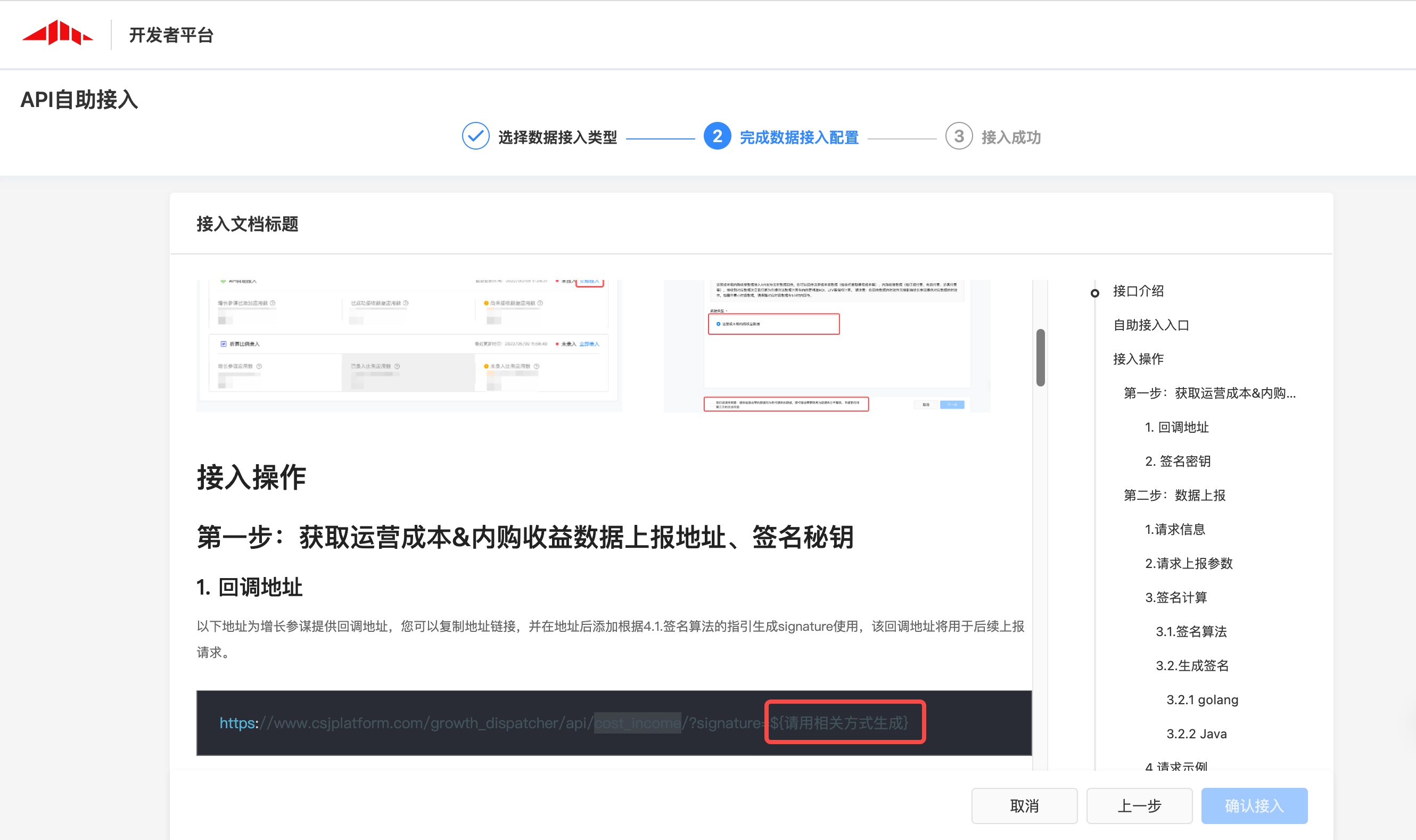Jump to 3.2.2 Java outline item
Image resolution: width=1416 pixels, height=840 pixels.
coord(1196,734)
